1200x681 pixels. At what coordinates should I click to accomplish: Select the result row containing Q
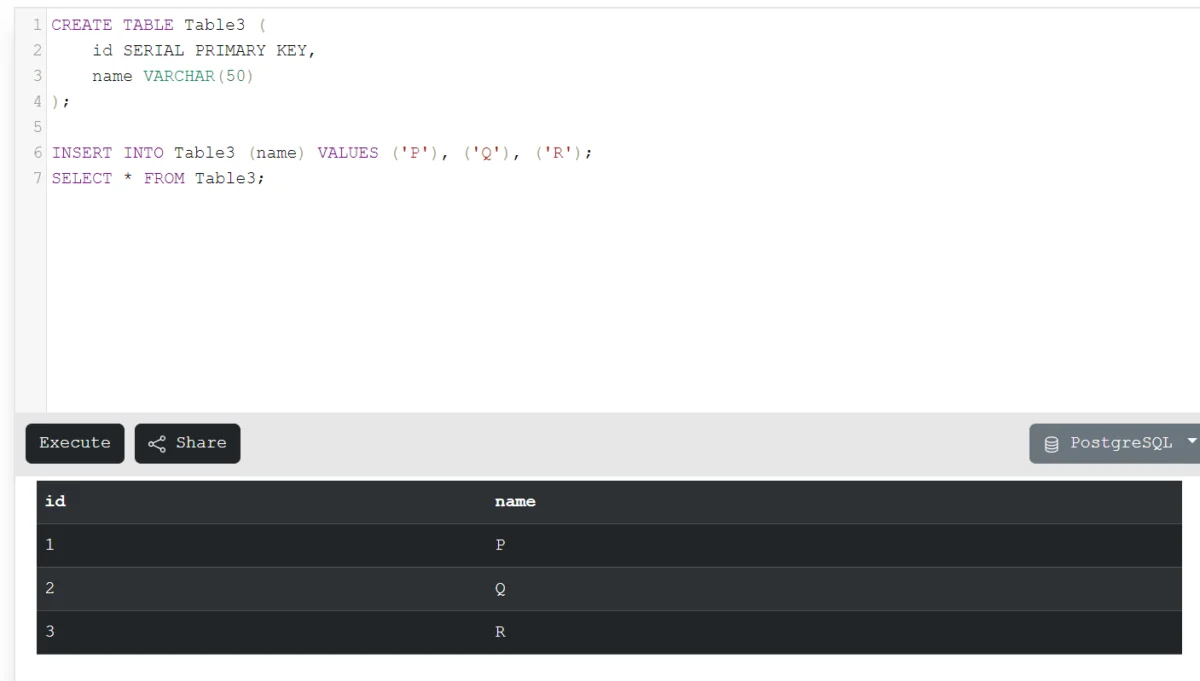pyautogui.click(x=400, y=588)
